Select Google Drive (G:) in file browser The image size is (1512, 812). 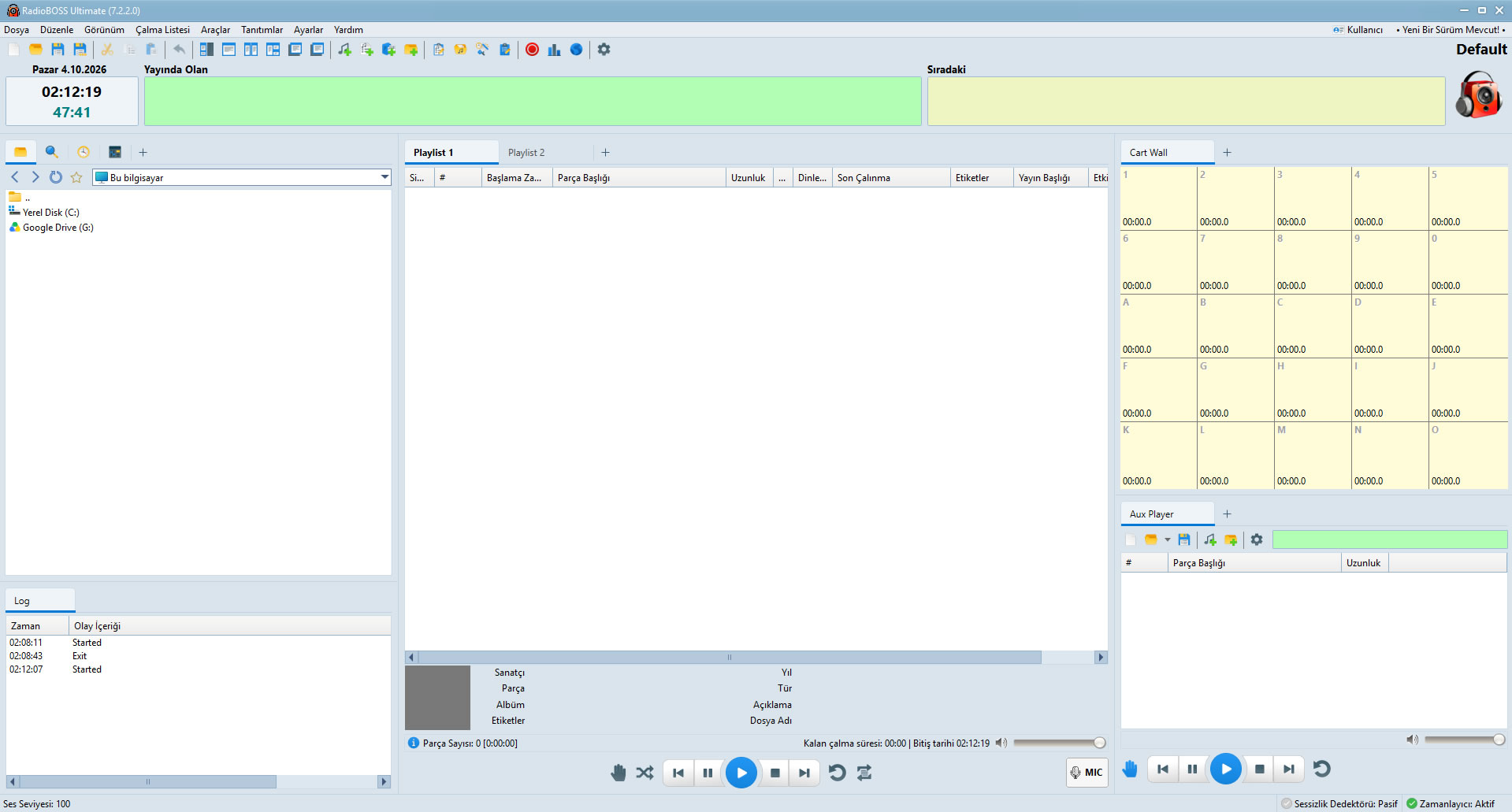pos(51,228)
